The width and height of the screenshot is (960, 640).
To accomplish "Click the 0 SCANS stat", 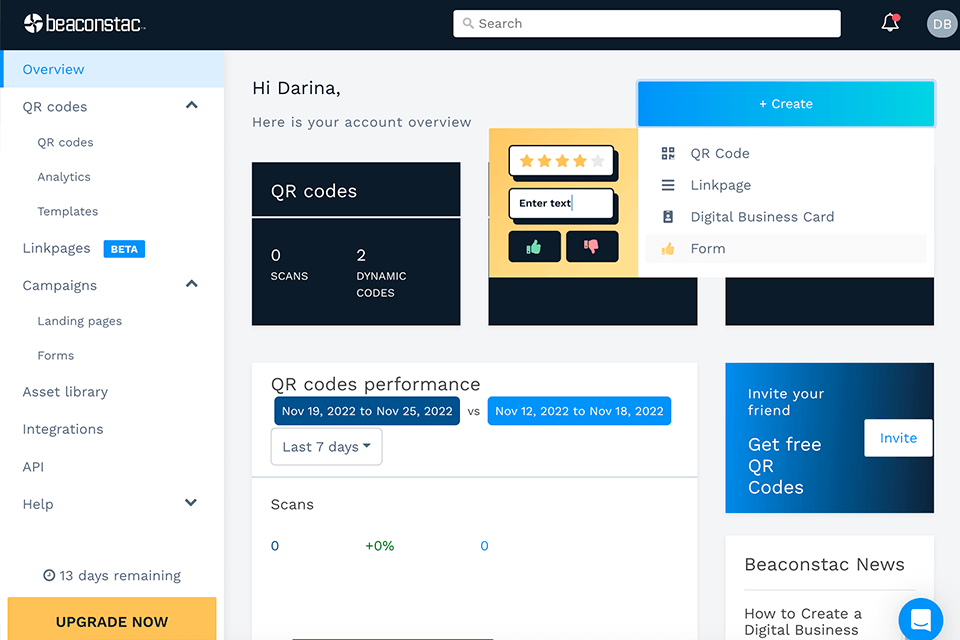I will [289, 265].
